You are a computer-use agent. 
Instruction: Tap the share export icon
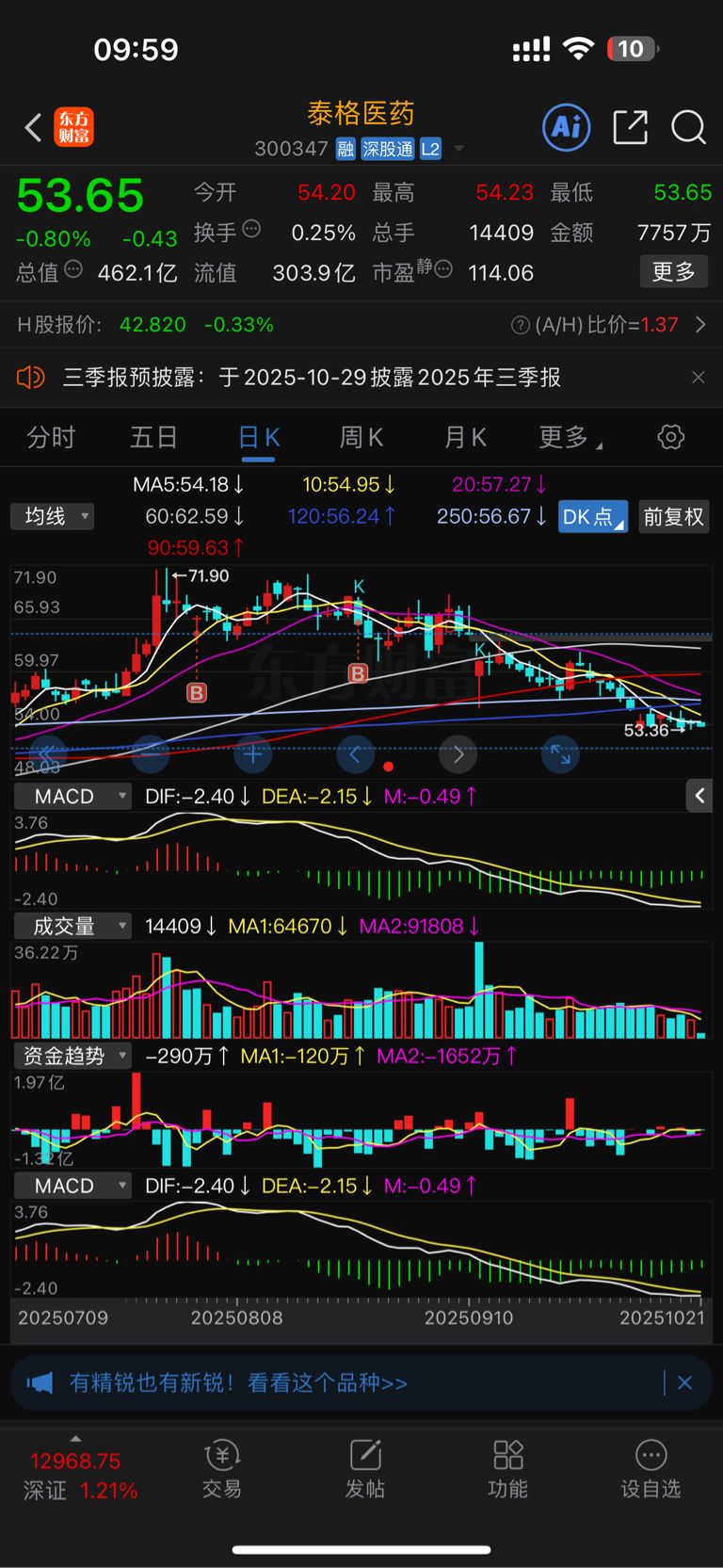630,127
